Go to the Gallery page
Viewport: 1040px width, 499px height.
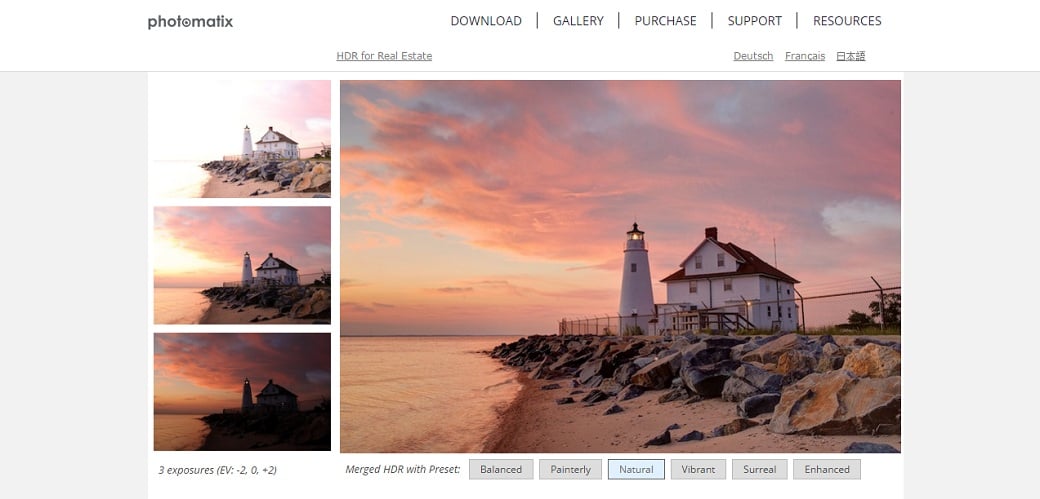(x=578, y=21)
